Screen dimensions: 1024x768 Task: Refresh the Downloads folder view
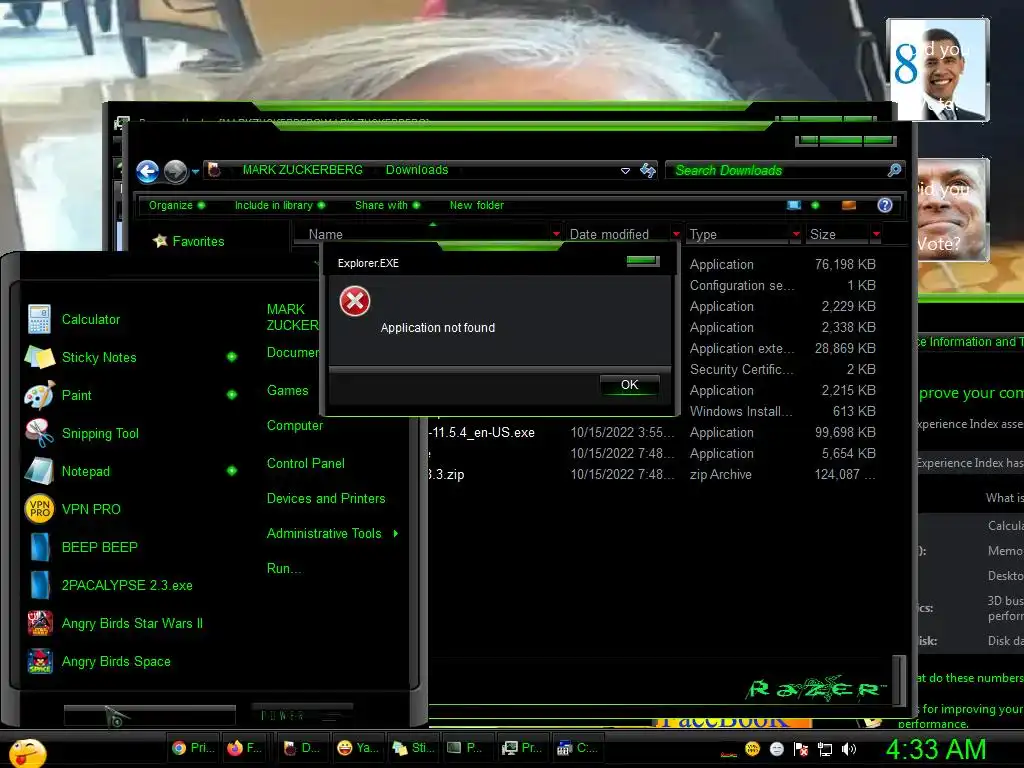coord(647,170)
